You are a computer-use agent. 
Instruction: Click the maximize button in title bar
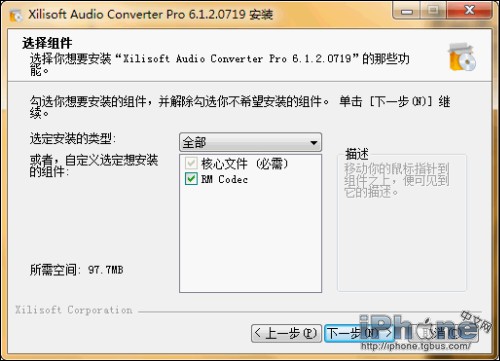pyautogui.click(x=433, y=11)
